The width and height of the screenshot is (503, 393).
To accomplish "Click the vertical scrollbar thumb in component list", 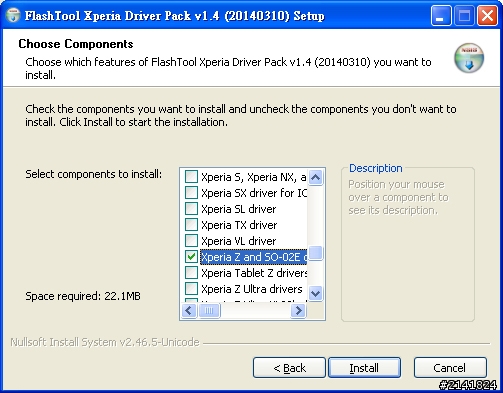I will click(x=315, y=252).
